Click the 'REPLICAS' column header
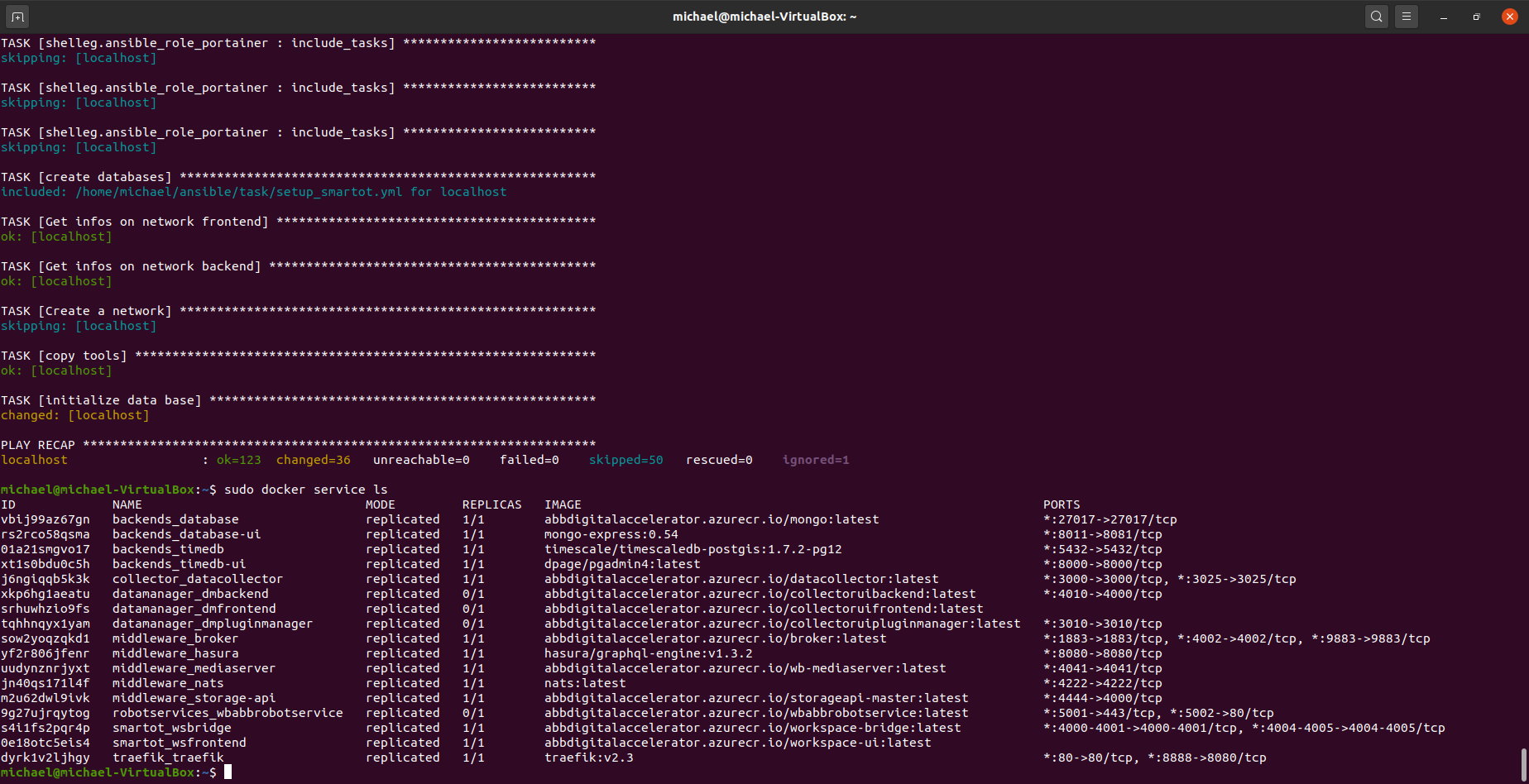Screen dimensions: 1529x784 [492, 504]
